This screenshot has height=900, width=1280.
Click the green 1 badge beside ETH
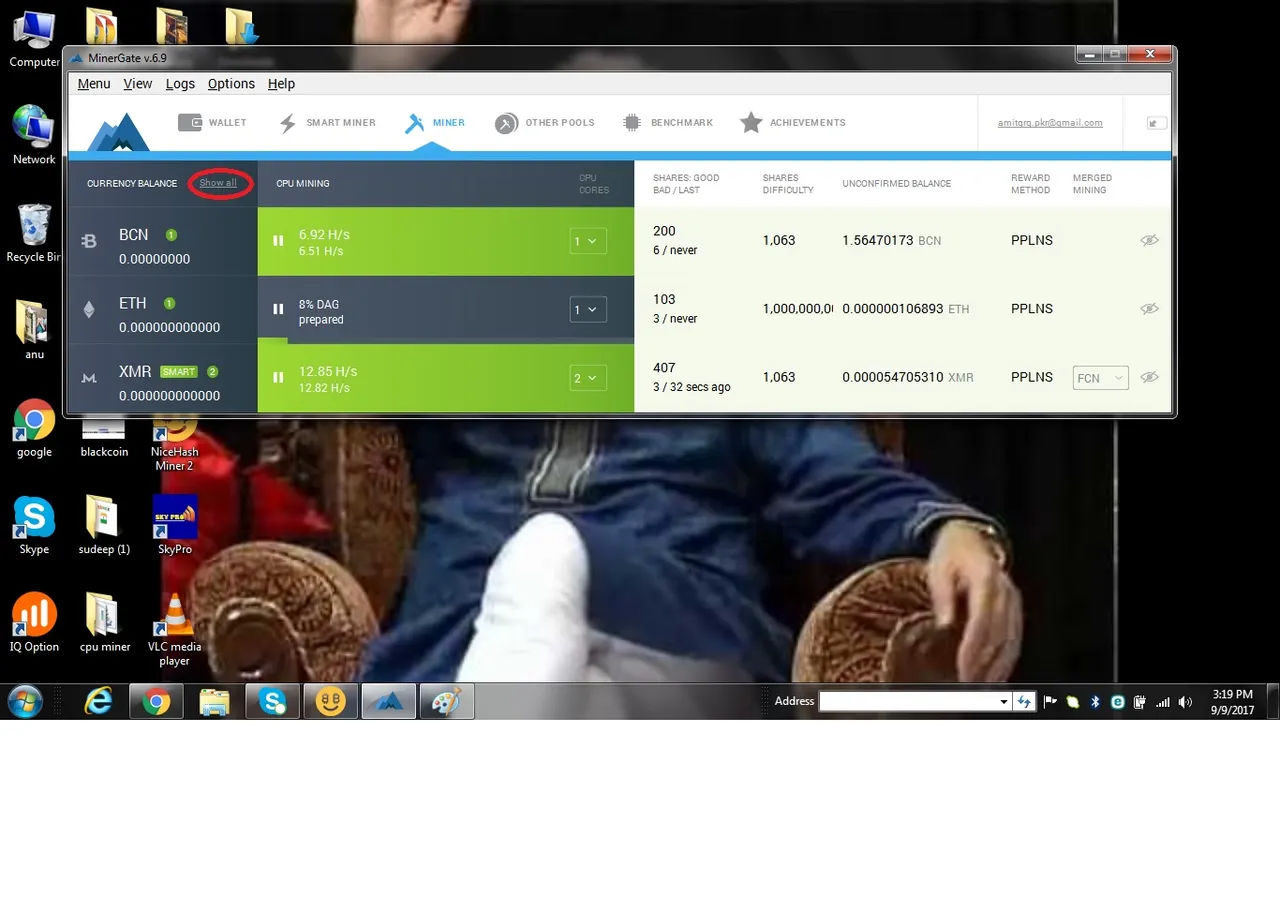169,303
